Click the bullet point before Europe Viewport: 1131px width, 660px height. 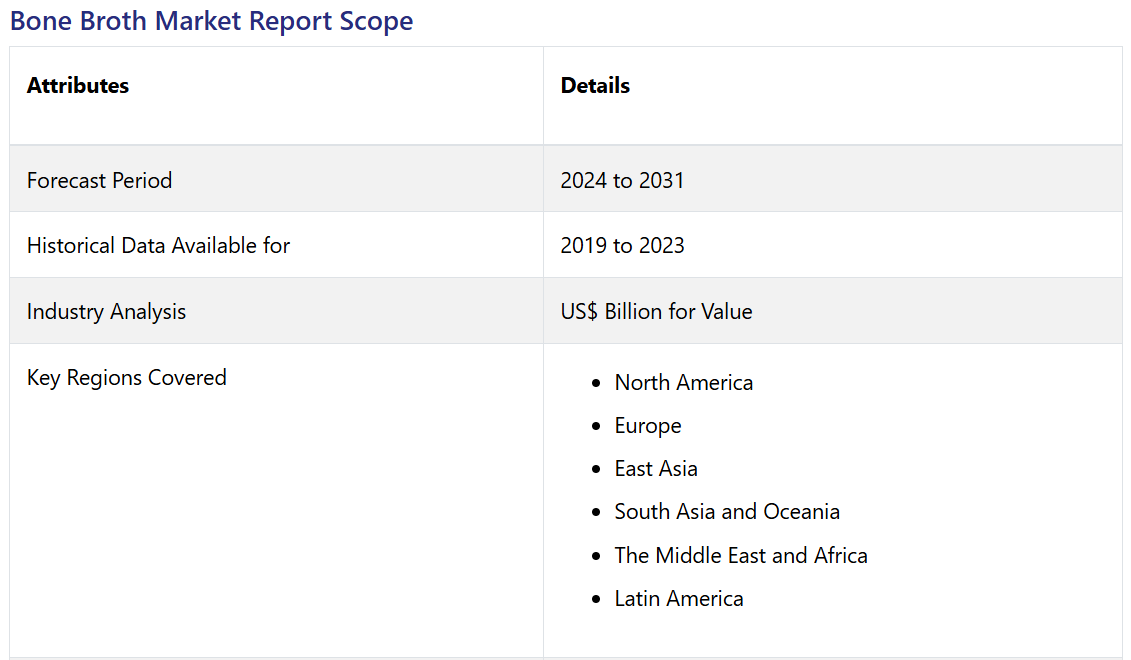tap(597, 426)
